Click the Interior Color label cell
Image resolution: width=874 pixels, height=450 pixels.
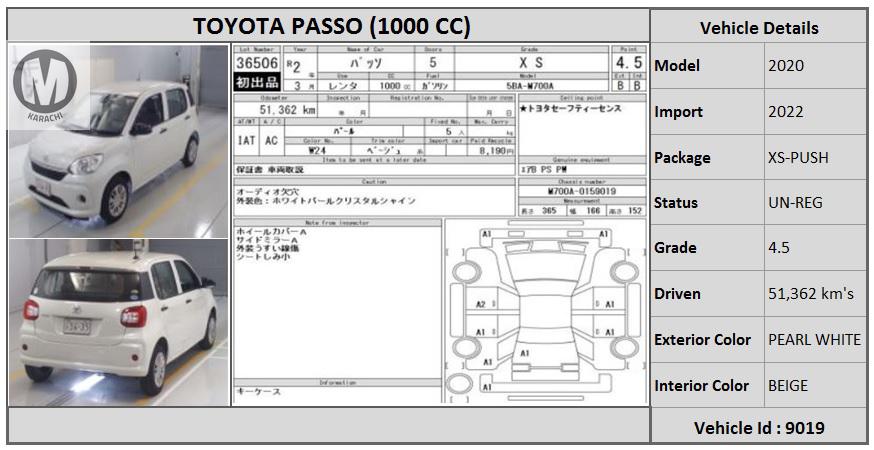(x=707, y=385)
